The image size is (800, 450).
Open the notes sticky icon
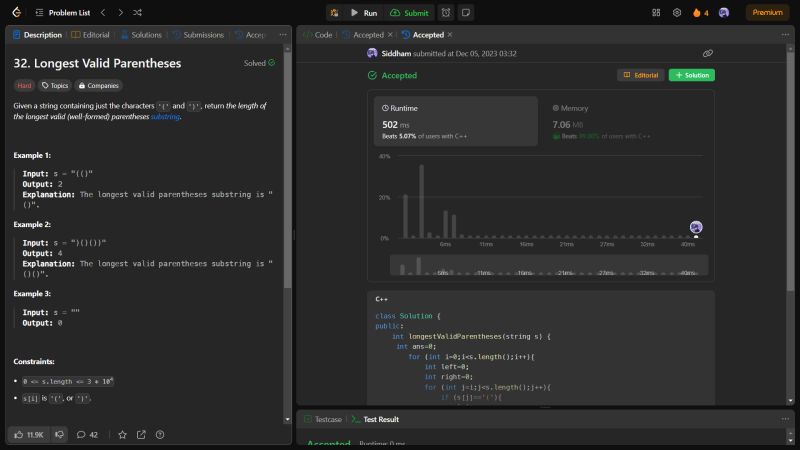[x=466, y=13]
